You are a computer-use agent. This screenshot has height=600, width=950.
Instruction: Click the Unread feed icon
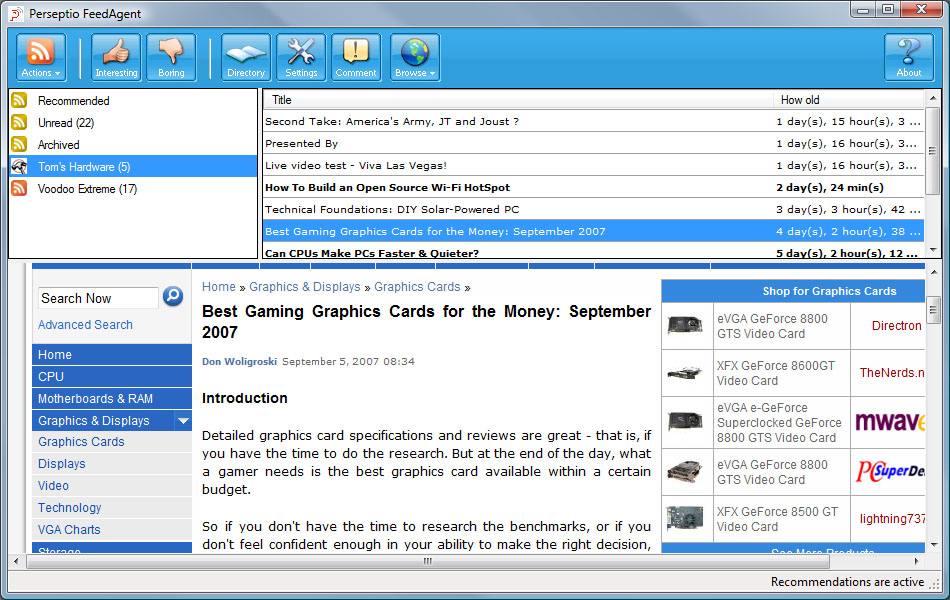(19, 122)
